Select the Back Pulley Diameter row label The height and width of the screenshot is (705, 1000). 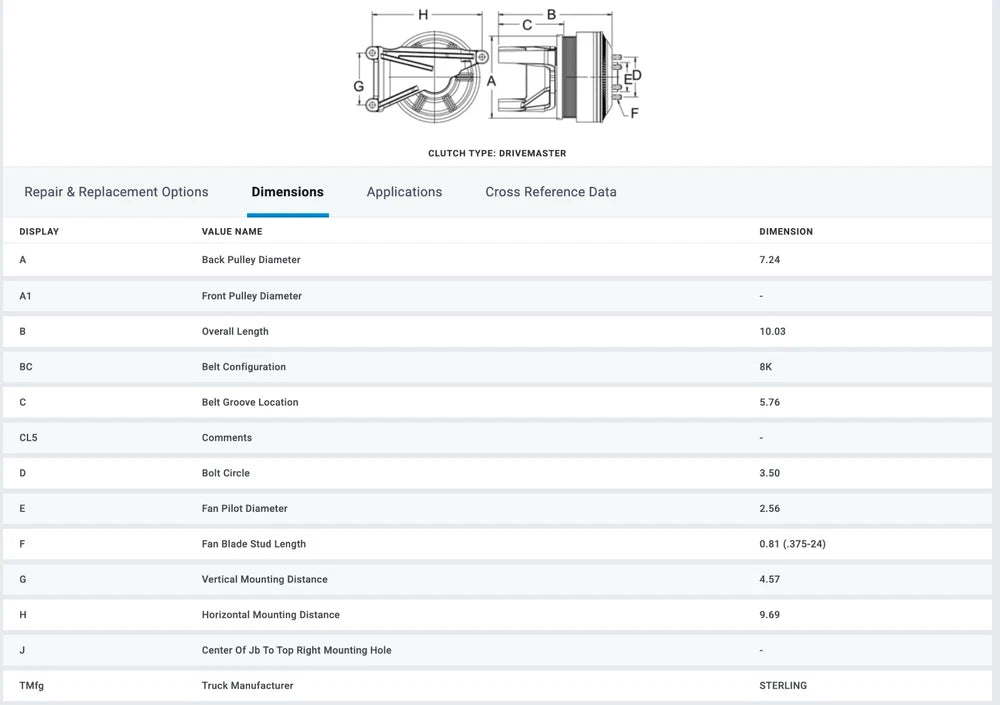(251, 260)
